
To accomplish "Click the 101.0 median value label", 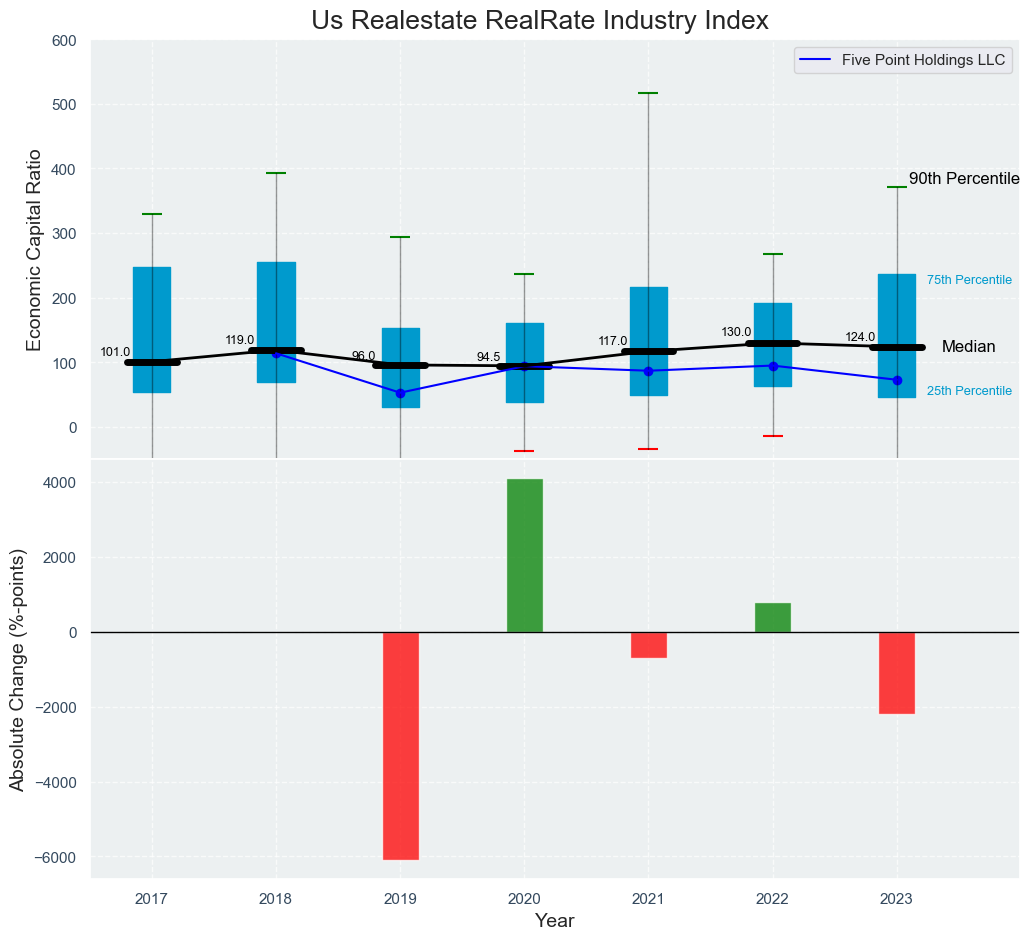I will click(115, 352).
